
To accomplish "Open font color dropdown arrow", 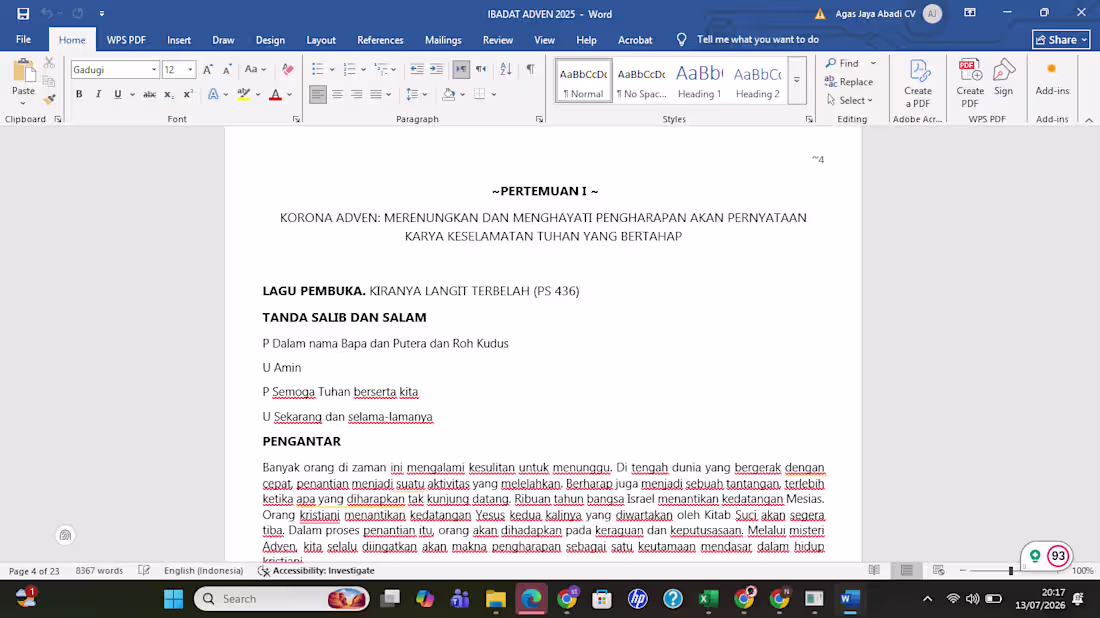I will 289,94.
